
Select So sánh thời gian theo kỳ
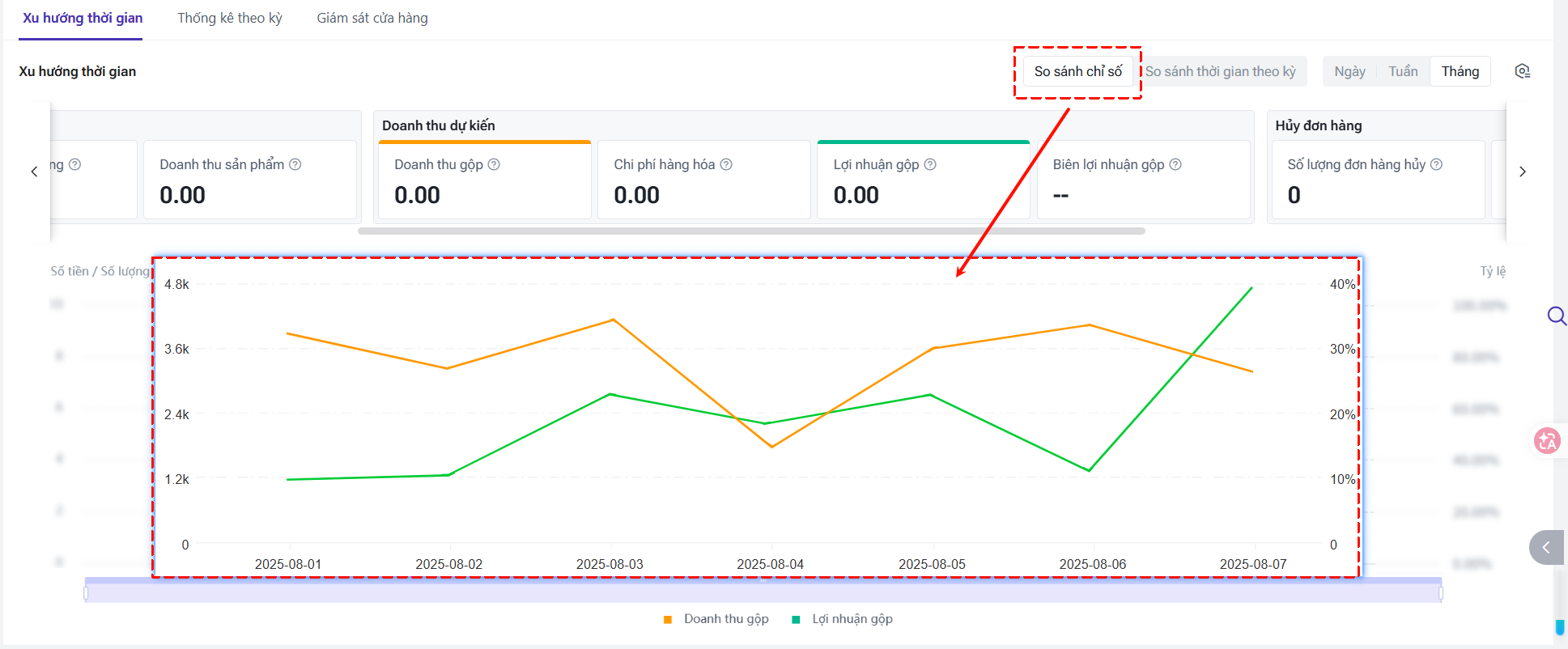pyautogui.click(x=1220, y=71)
